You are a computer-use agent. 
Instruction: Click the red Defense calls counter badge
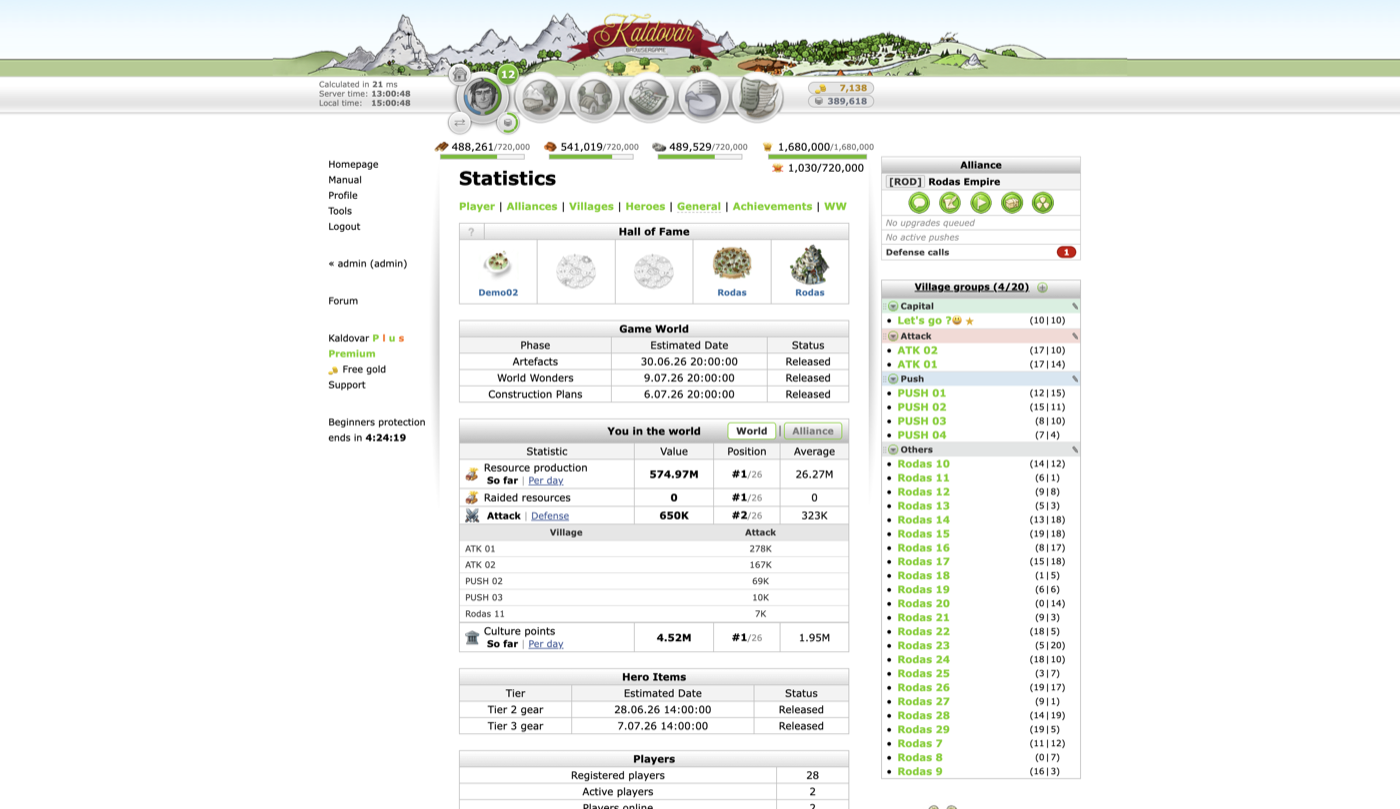coord(1066,252)
